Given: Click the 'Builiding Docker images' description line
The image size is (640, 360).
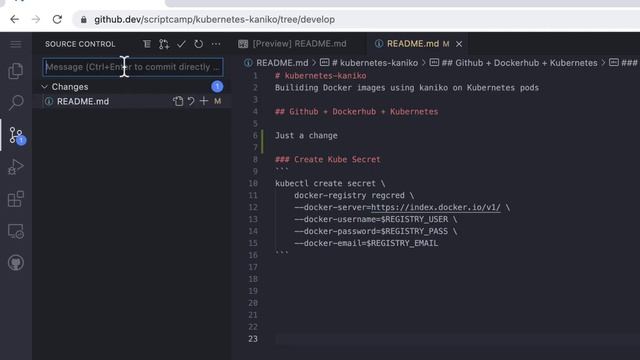Looking at the screenshot, I should pyautogui.click(x=407, y=88).
